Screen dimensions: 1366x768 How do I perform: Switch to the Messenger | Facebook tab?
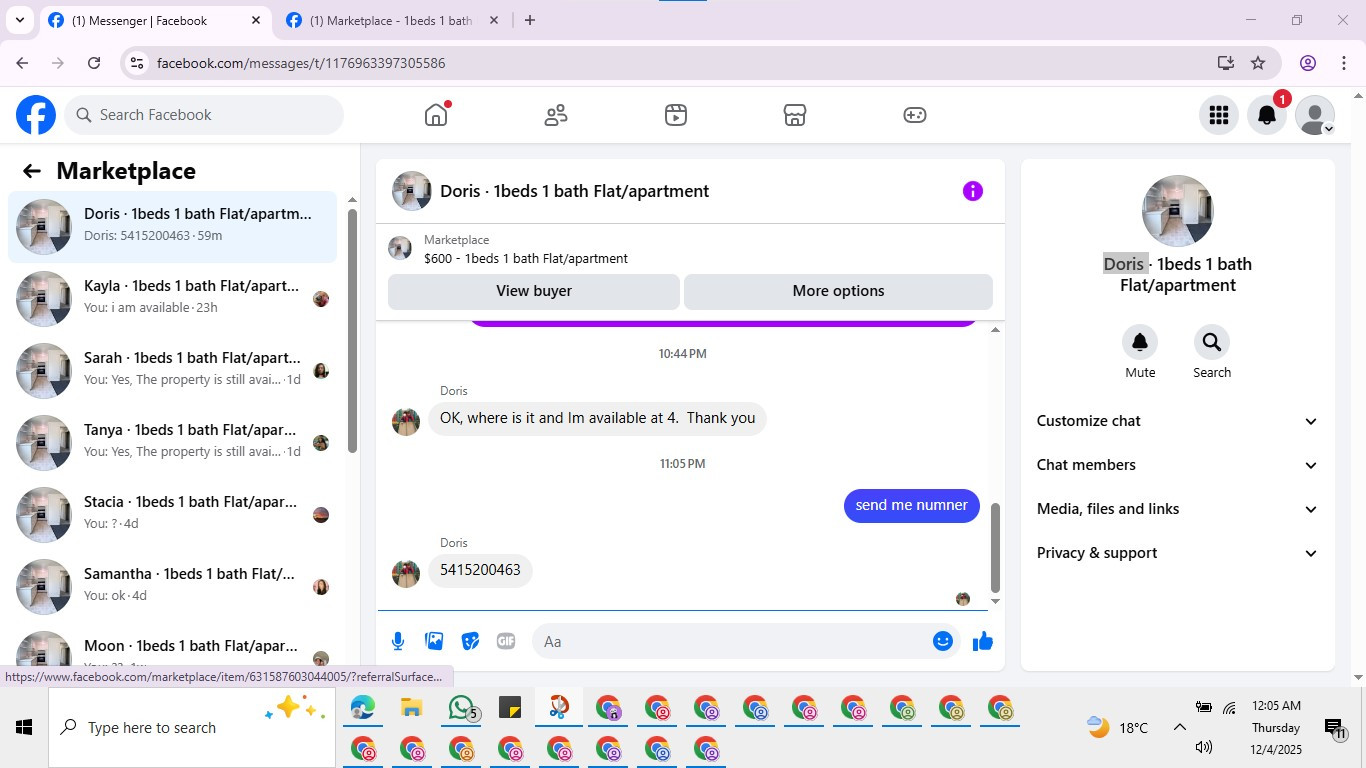click(x=154, y=20)
